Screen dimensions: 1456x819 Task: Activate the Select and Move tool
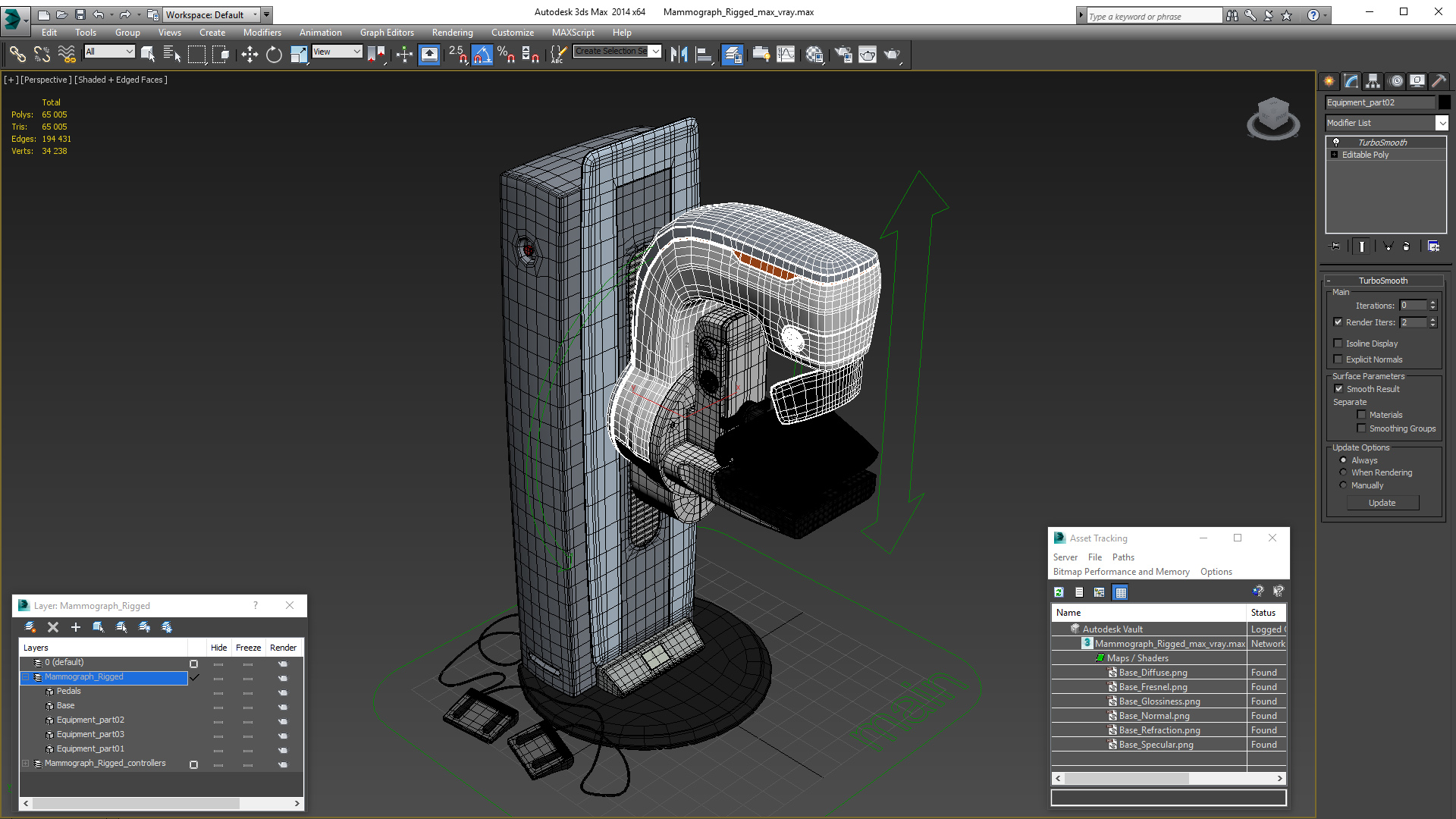click(x=249, y=54)
